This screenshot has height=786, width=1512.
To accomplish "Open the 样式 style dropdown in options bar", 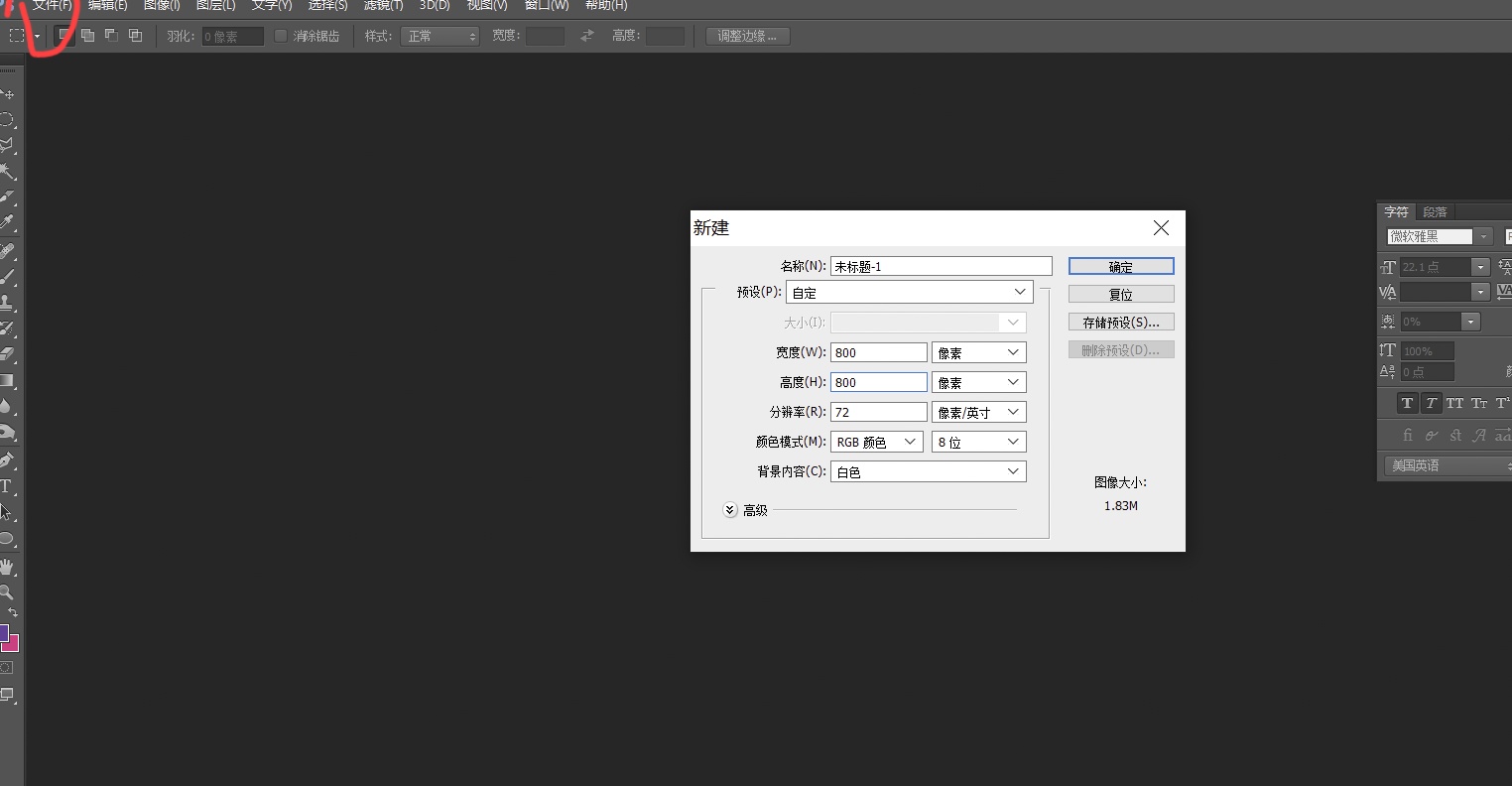I will (x=440, y=36).
